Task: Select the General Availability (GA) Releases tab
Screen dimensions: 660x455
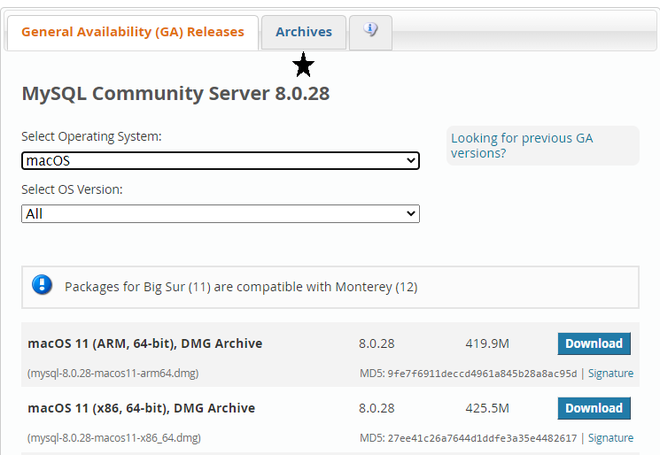Action: click(132, 32)
